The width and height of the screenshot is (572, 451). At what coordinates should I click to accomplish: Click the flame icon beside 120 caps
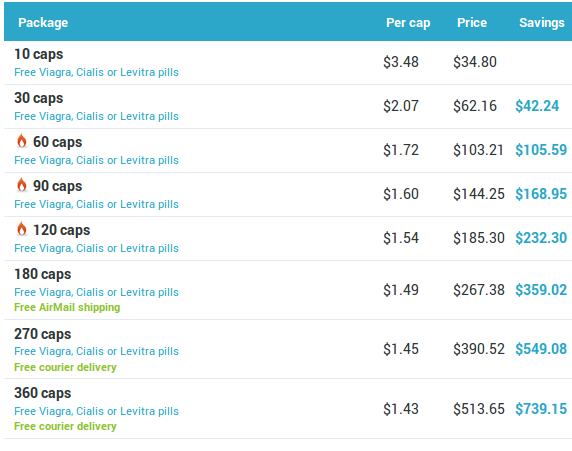(22, 229)
